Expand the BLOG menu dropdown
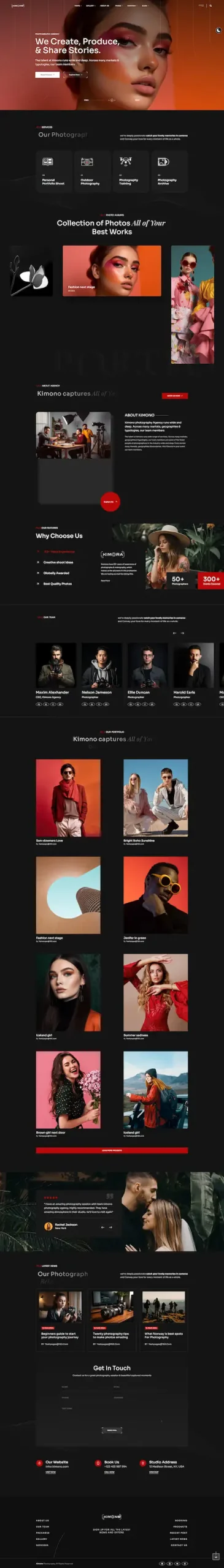The height and width of the screenshot is (1568, 224). [x=145, y=6]
